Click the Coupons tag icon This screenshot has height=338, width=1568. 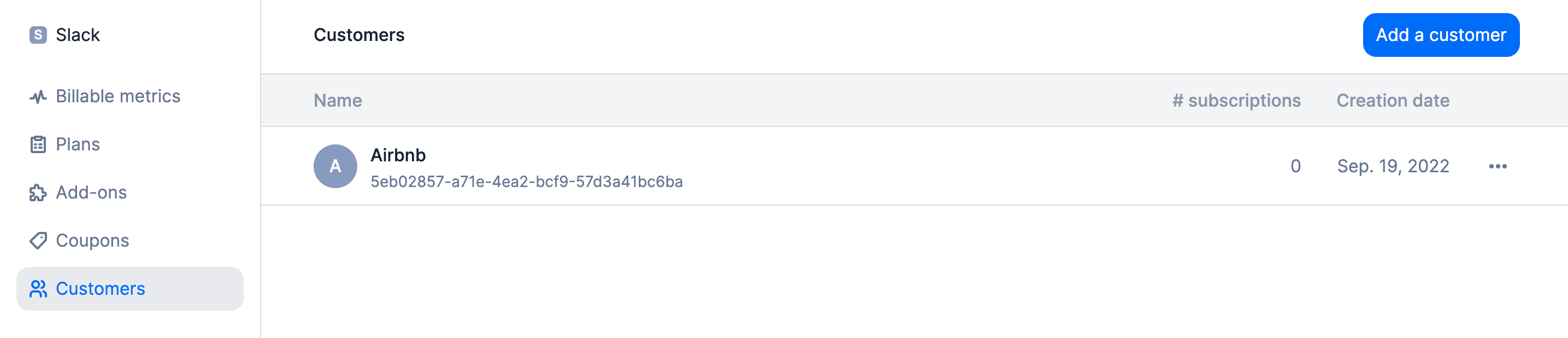click(x=38, y=241)
